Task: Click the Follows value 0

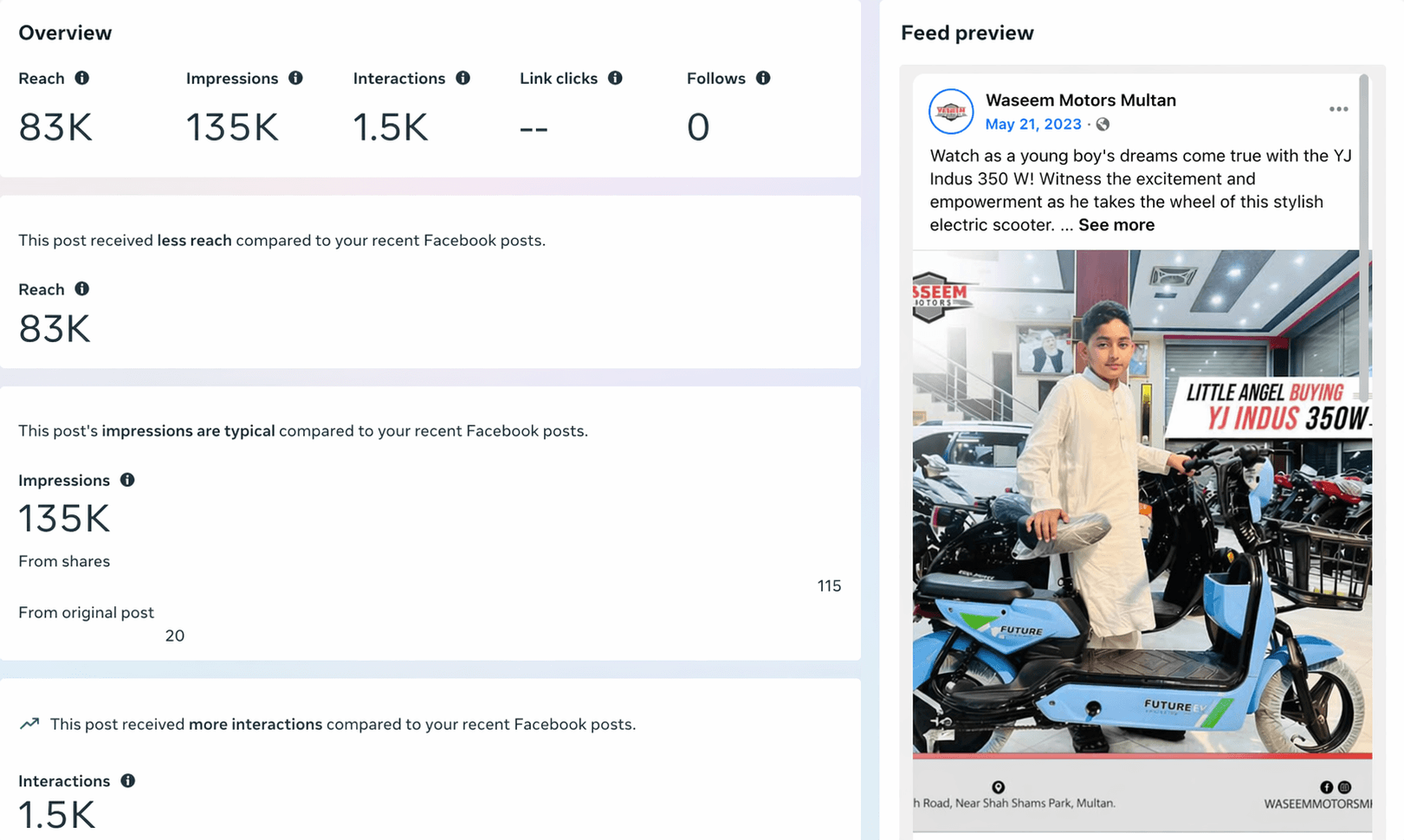Action: tap(698, 127)
